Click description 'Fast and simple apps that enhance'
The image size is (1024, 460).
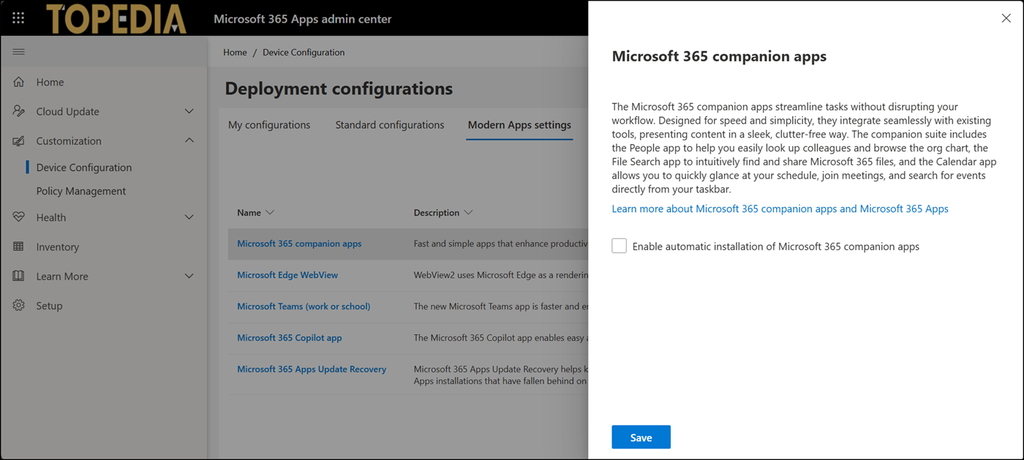coord(500,244)
